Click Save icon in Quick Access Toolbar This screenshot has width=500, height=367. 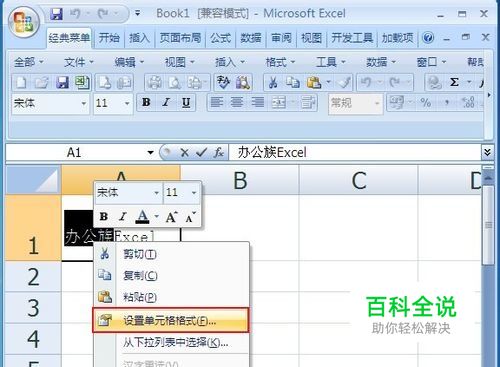pyautogui.click(x=56, y=14)
